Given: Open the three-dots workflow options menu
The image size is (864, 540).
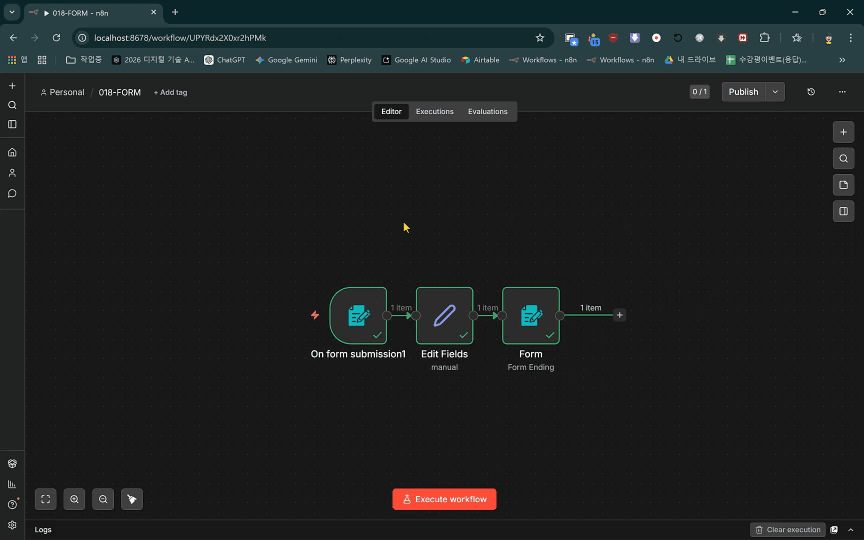Looking at the screenshot, I should click(x=842, y=92).
